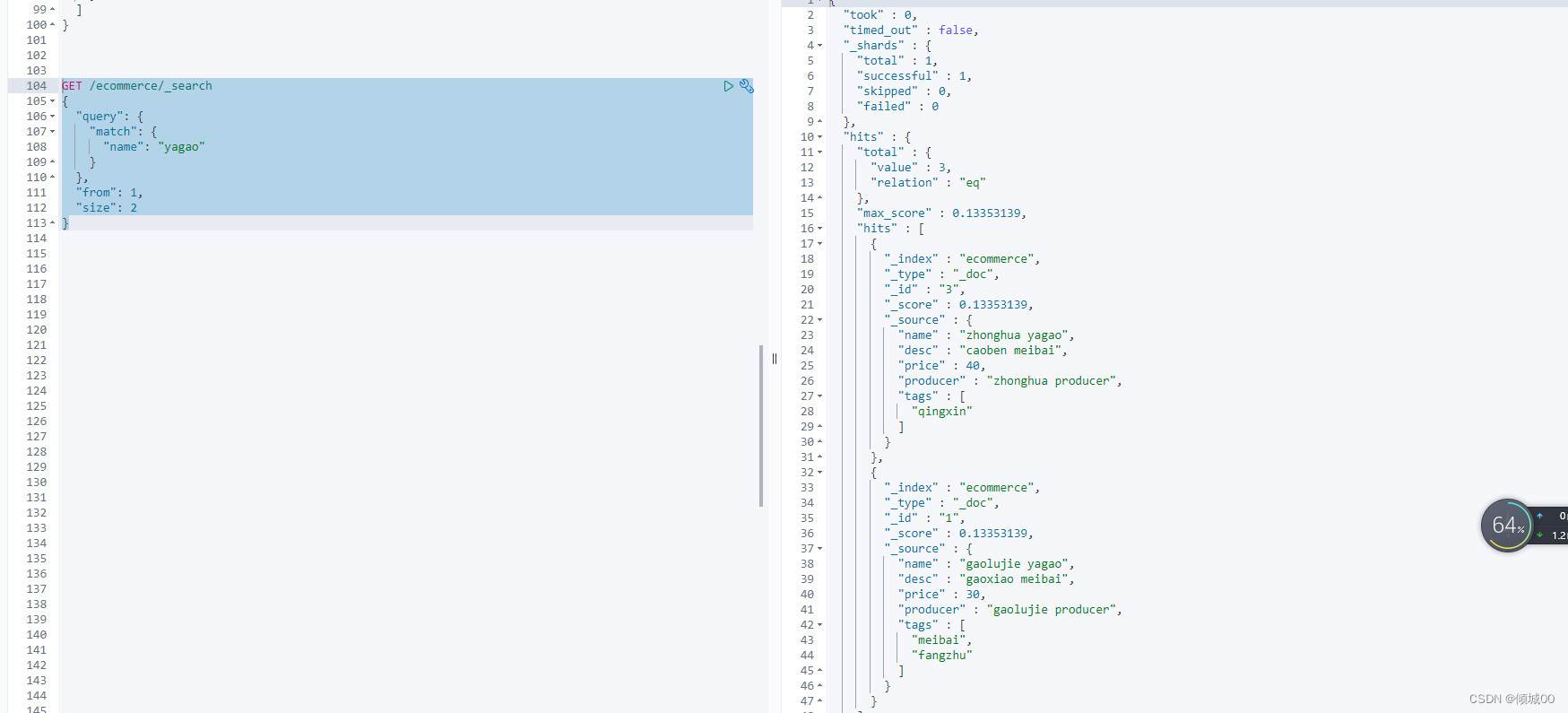Toggle fold marker at editor line 109
Viewport: 1568px width, 713px height.
click(52, 162)
